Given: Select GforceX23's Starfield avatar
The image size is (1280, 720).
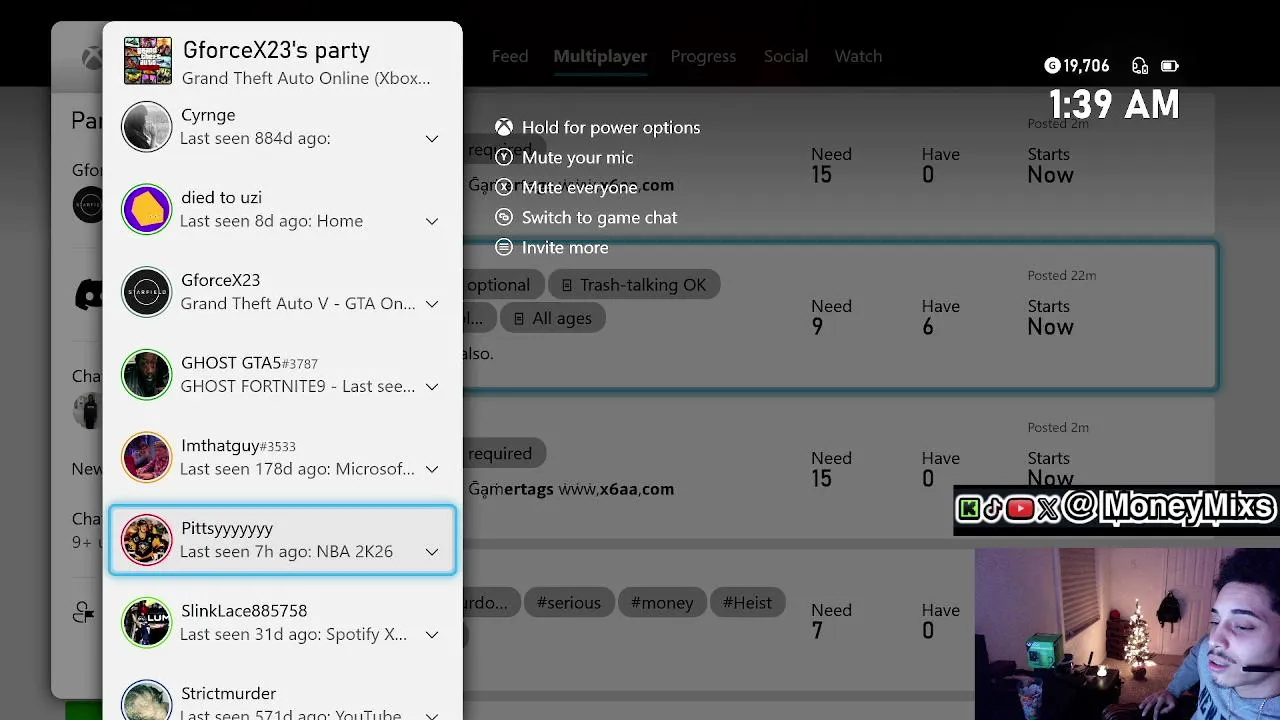Looking at the screenshot, I should pyautogui.click(x=147, y=292).
